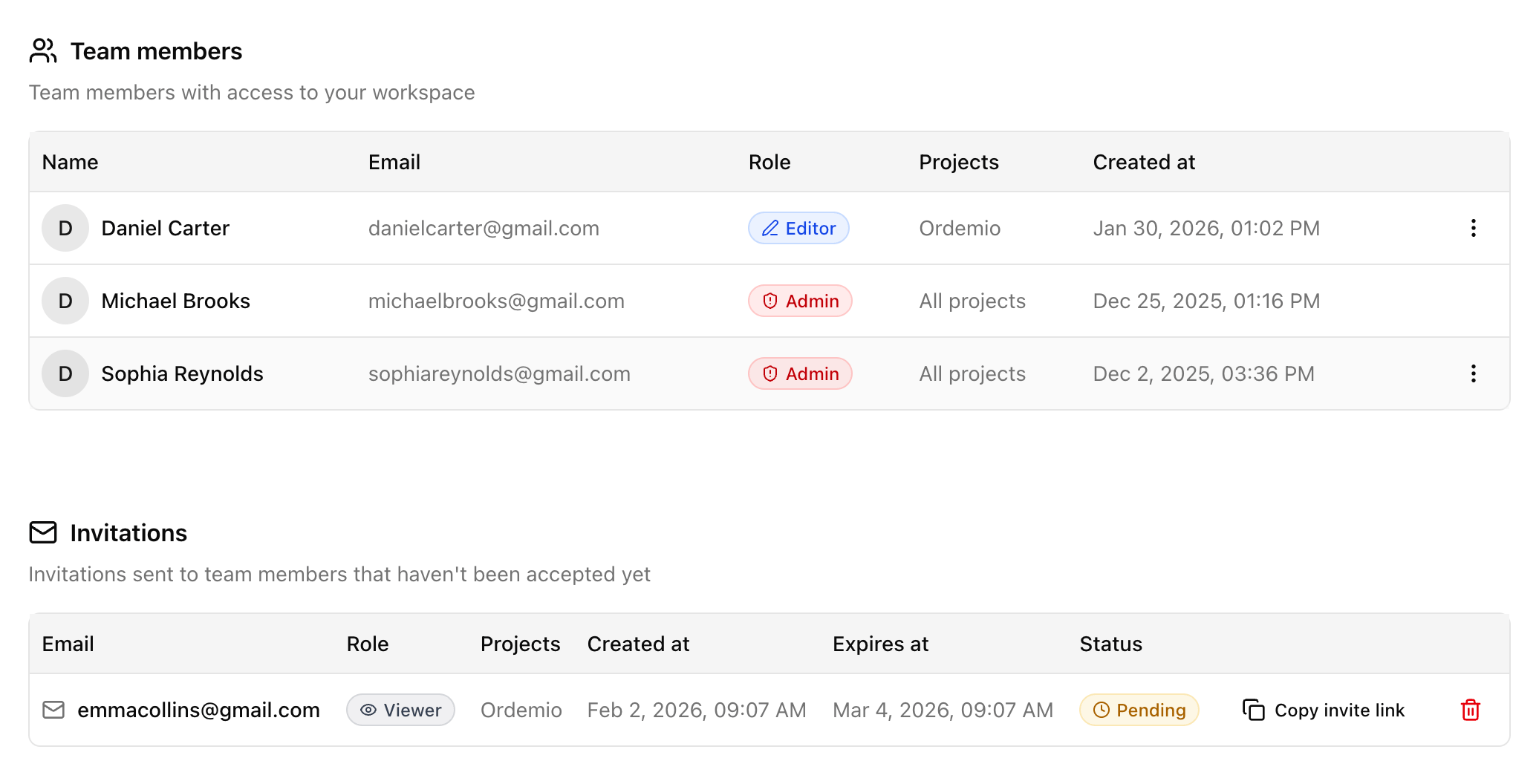Select the name Michael Brooks
This screenshot has width=1539, height=784.
(175, 301)
